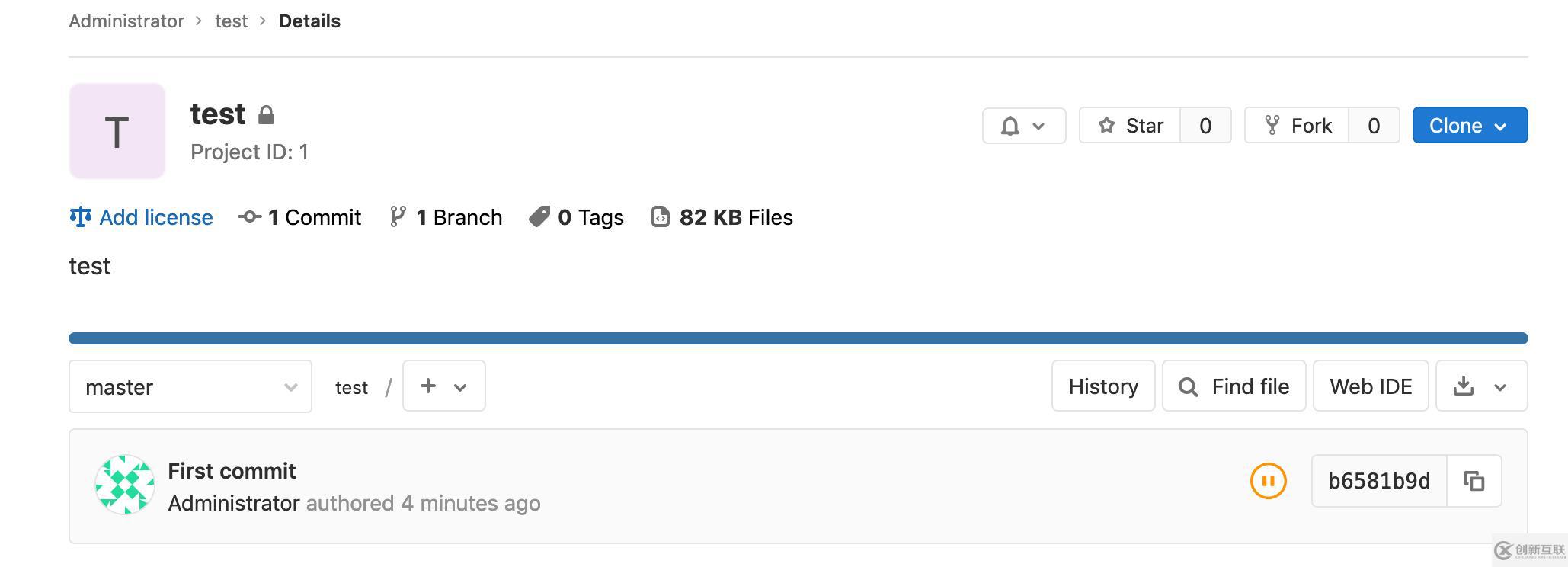
Task: Click the private project lock icon
Action: point(266,115)
